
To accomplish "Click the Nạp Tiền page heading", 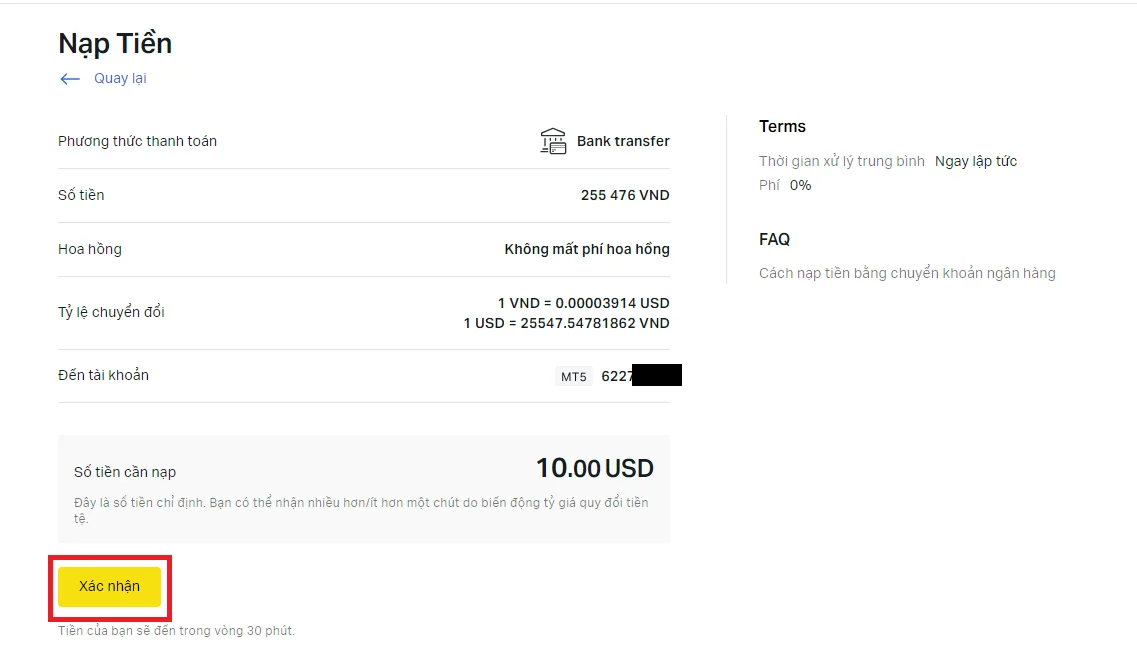I will point(115,43).
